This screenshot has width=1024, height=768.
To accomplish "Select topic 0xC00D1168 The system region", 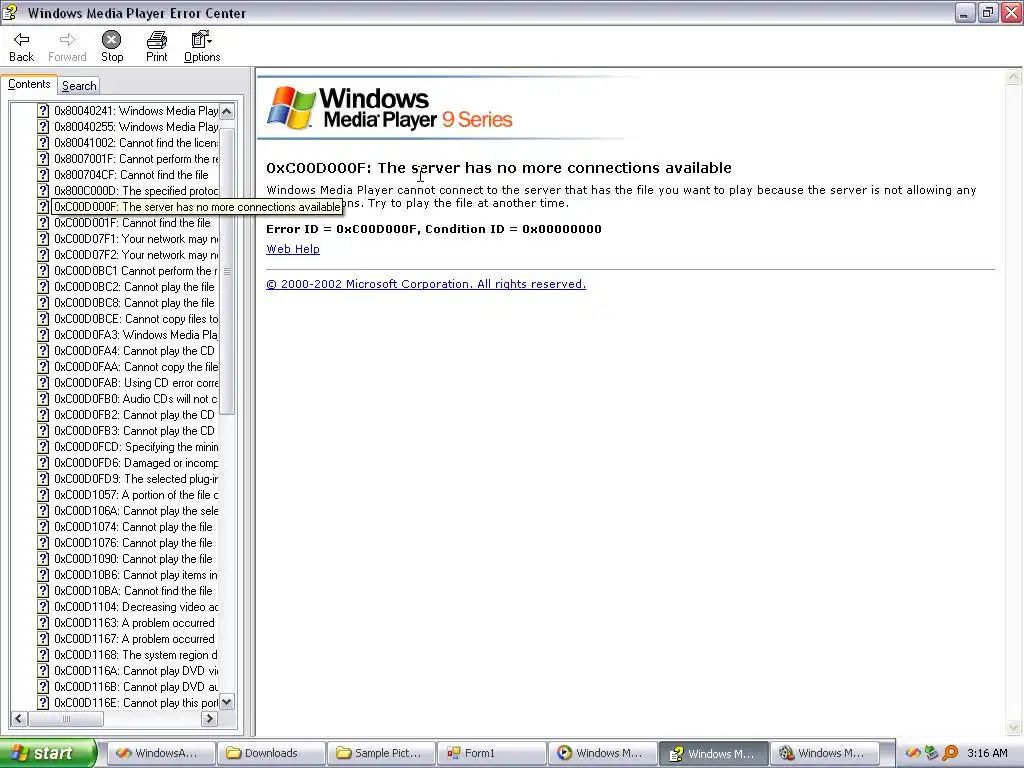I will coord(136,655).
